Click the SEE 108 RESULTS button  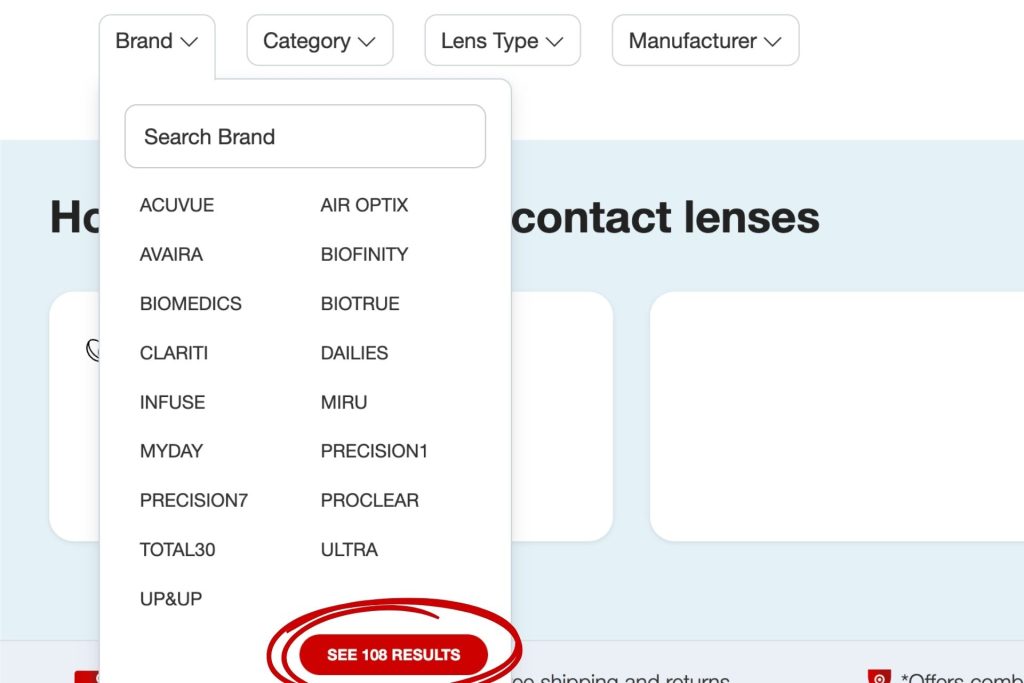392,653
